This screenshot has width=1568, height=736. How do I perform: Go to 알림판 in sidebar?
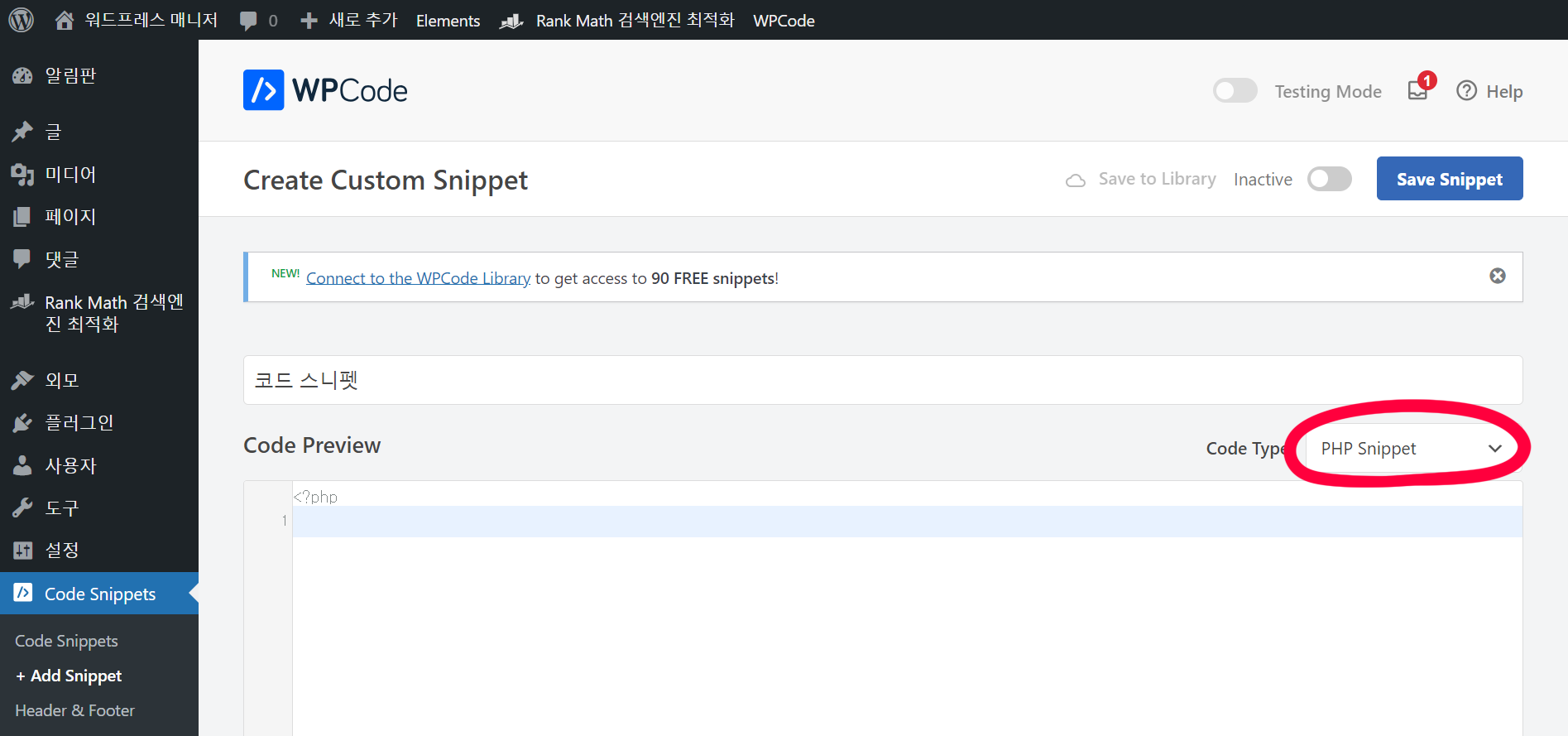coord(70,75)
